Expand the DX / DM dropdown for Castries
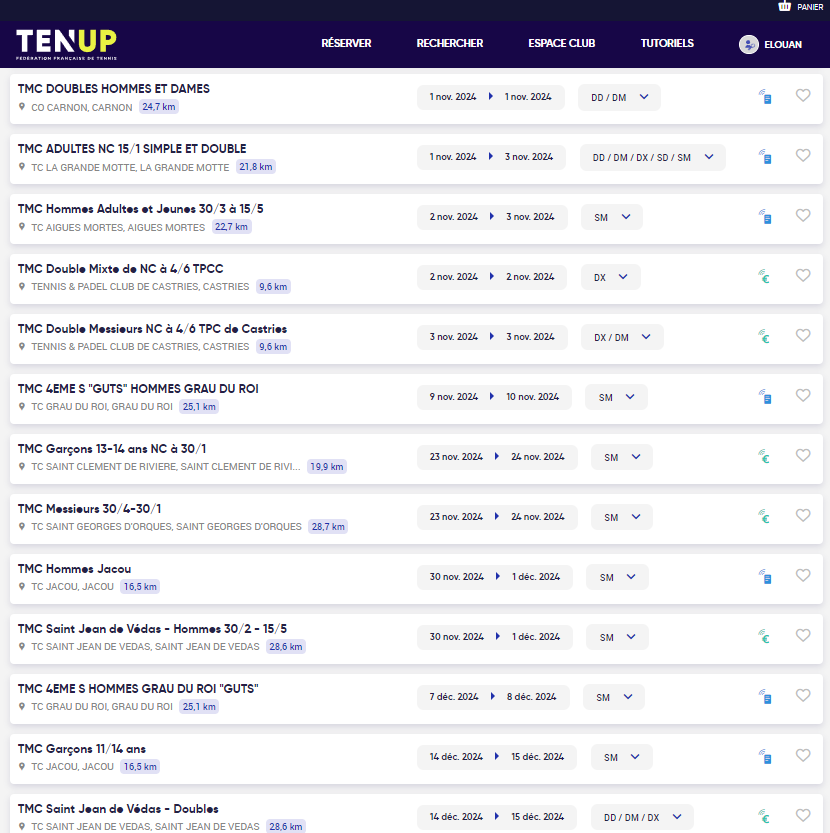Viewport: 830px width, 833px height. [622, 337]
